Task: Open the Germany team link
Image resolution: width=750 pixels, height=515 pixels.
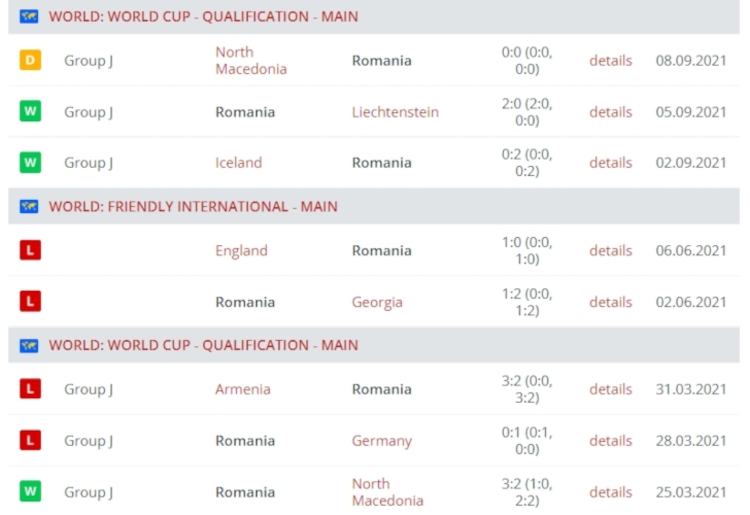Action: pos(382,441)
